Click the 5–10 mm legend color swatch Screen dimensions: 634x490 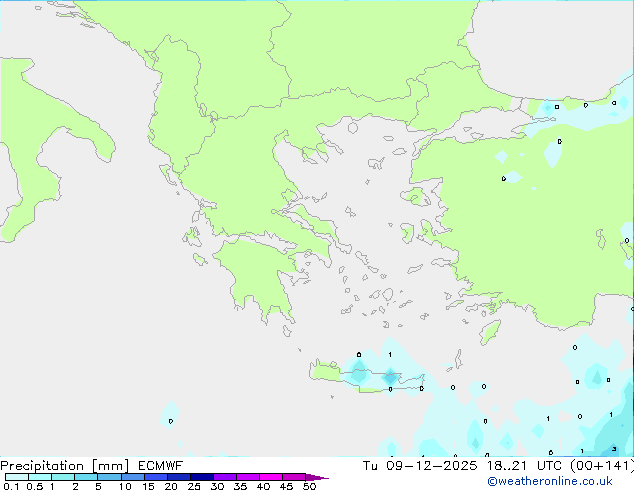tap(109, 477)
